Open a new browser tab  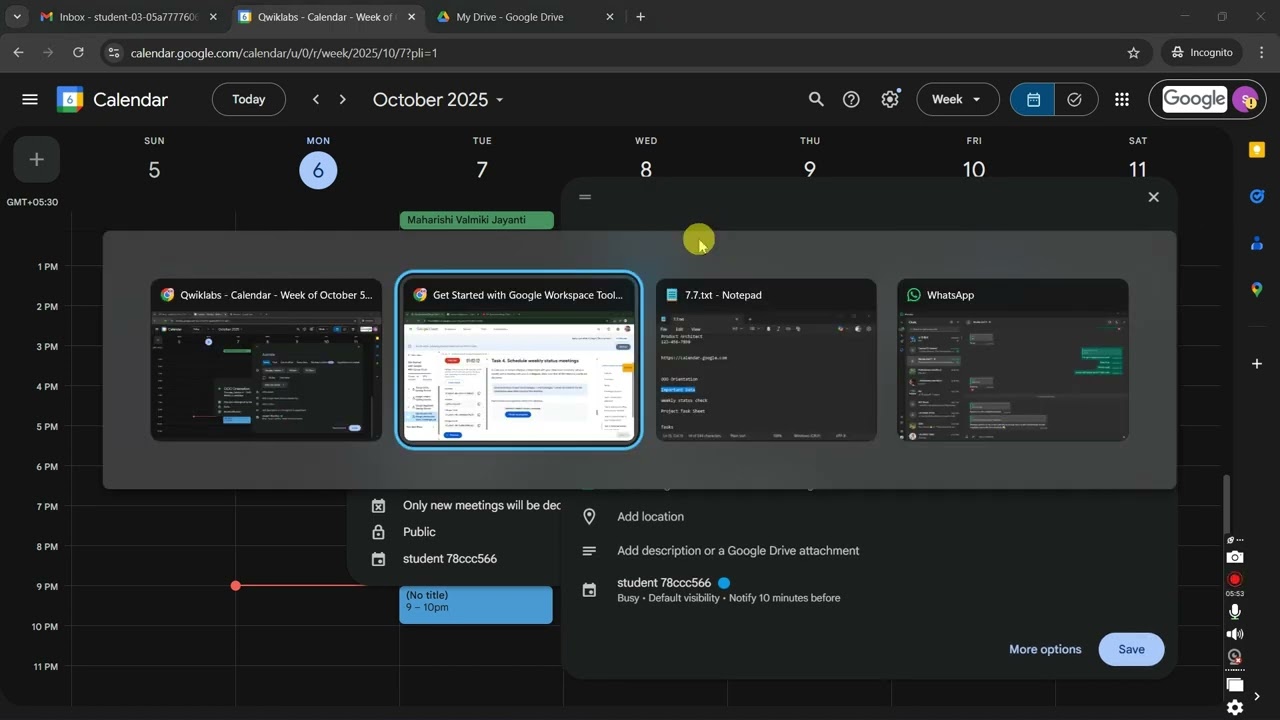pyautogui.click(x=641, y=16)
